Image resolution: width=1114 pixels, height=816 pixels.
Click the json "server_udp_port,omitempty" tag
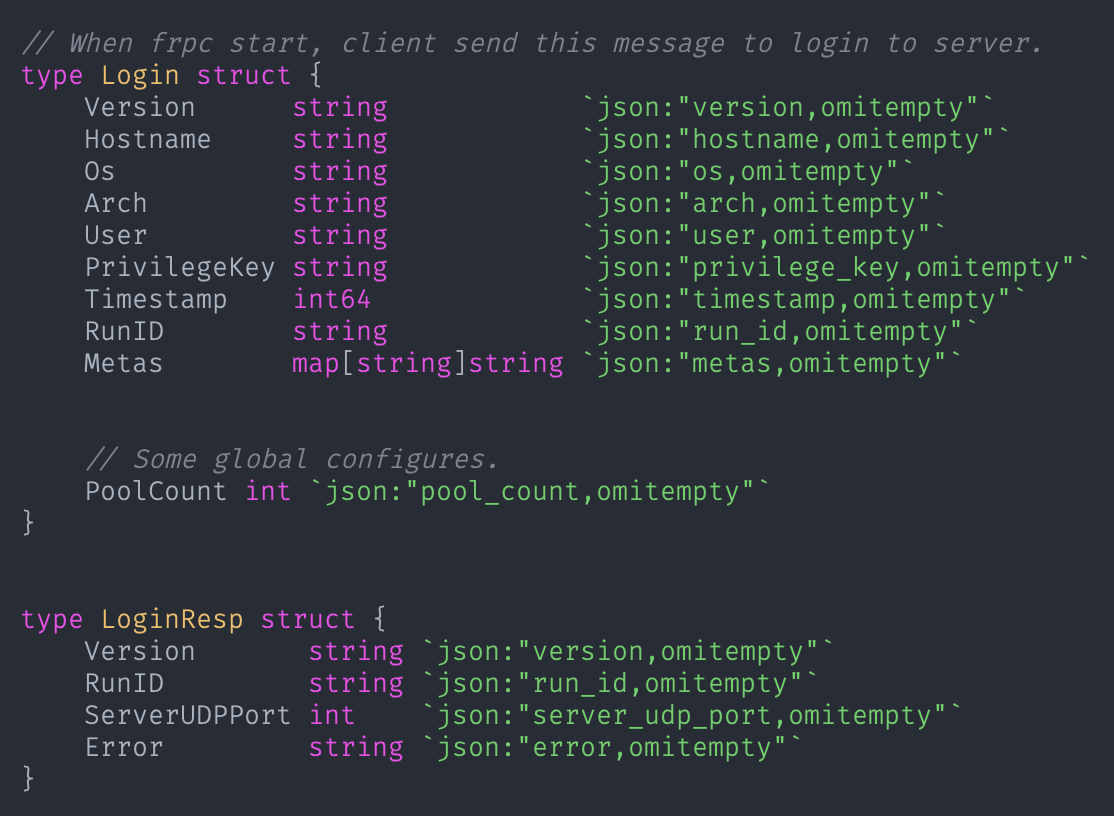pos(693,715)
